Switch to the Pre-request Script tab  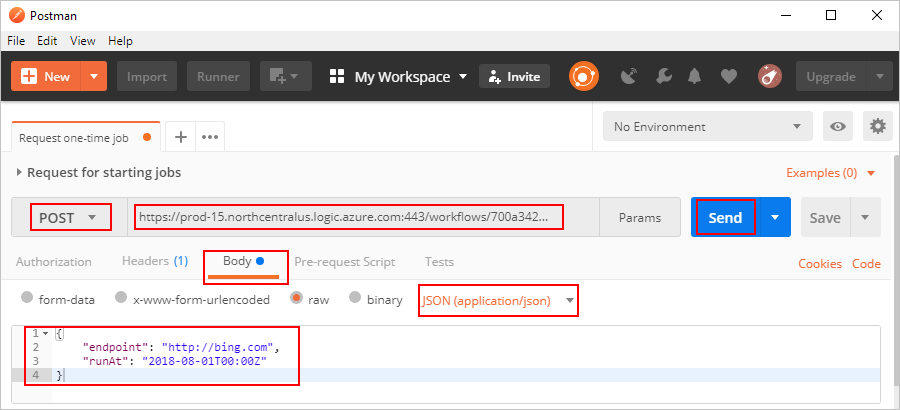pos(344,262)
